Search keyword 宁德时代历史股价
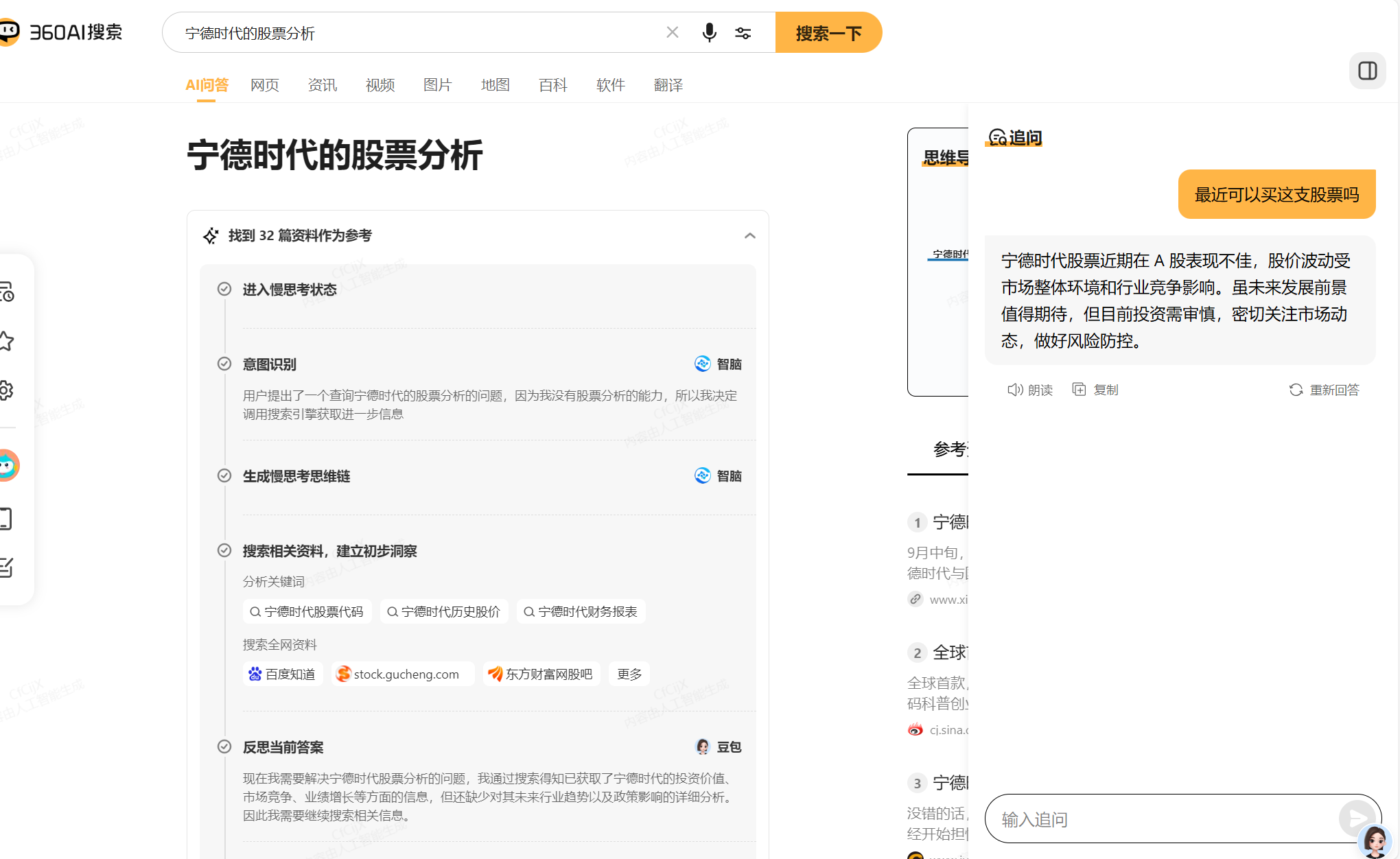Viewport: 1400px width, 859px height. tap(444, 611)
